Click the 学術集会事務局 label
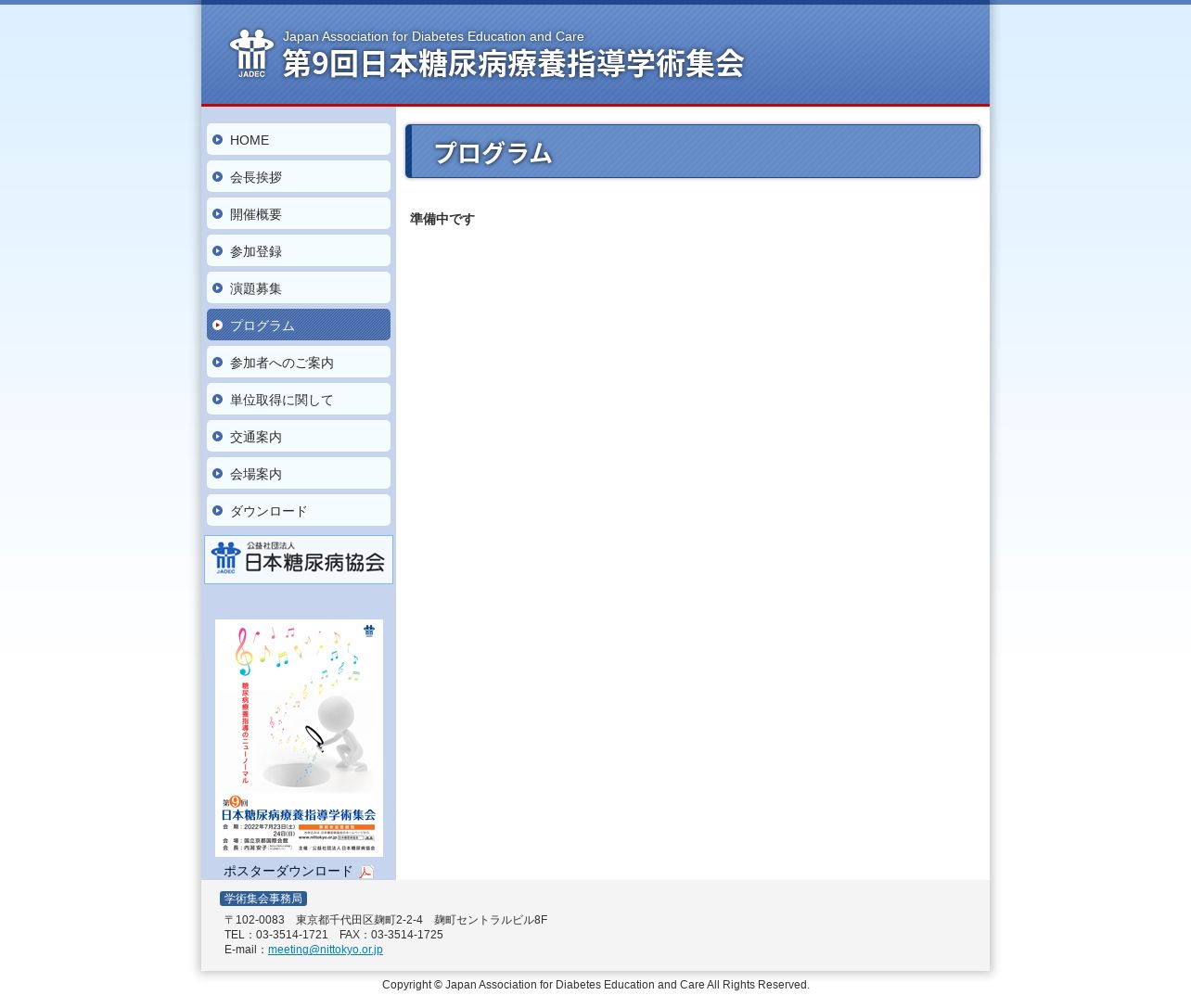This screenshot has width=1191, height=1008. point(263,899)
